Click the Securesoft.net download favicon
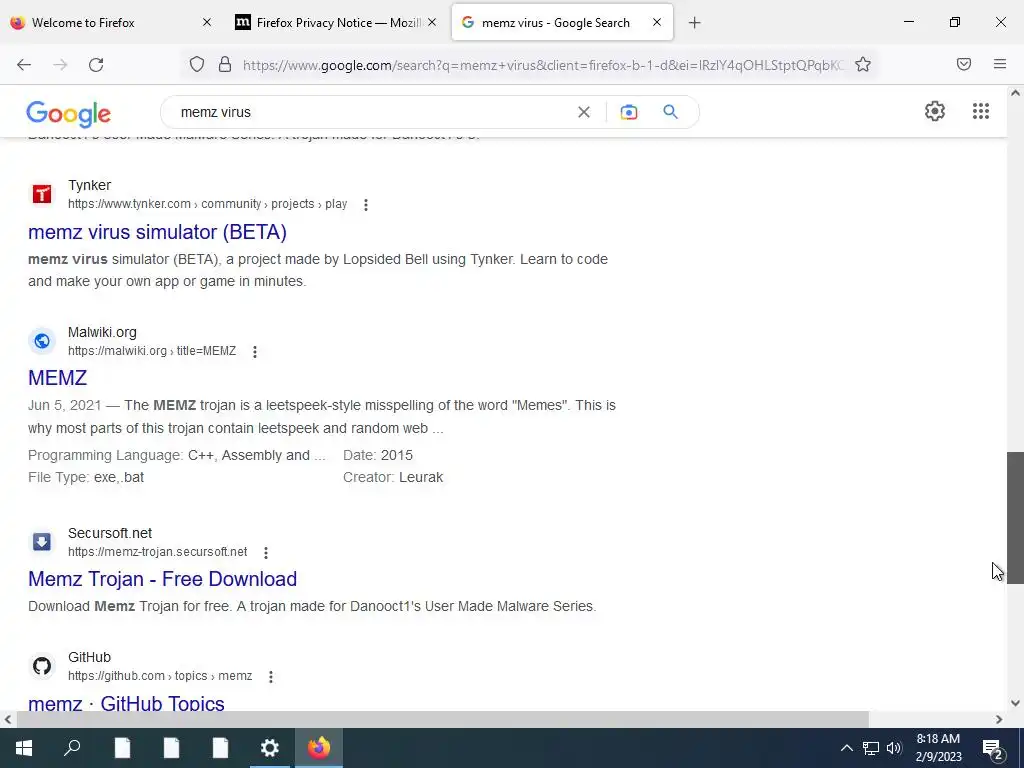Viewport: 1024px width, 768px height. click(42, 542)
